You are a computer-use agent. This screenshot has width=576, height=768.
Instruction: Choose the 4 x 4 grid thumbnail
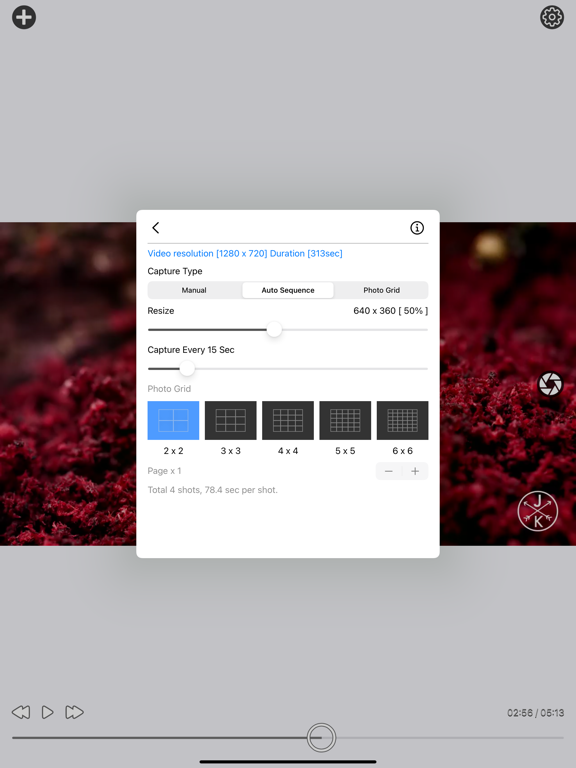click(x=288, y=420)
